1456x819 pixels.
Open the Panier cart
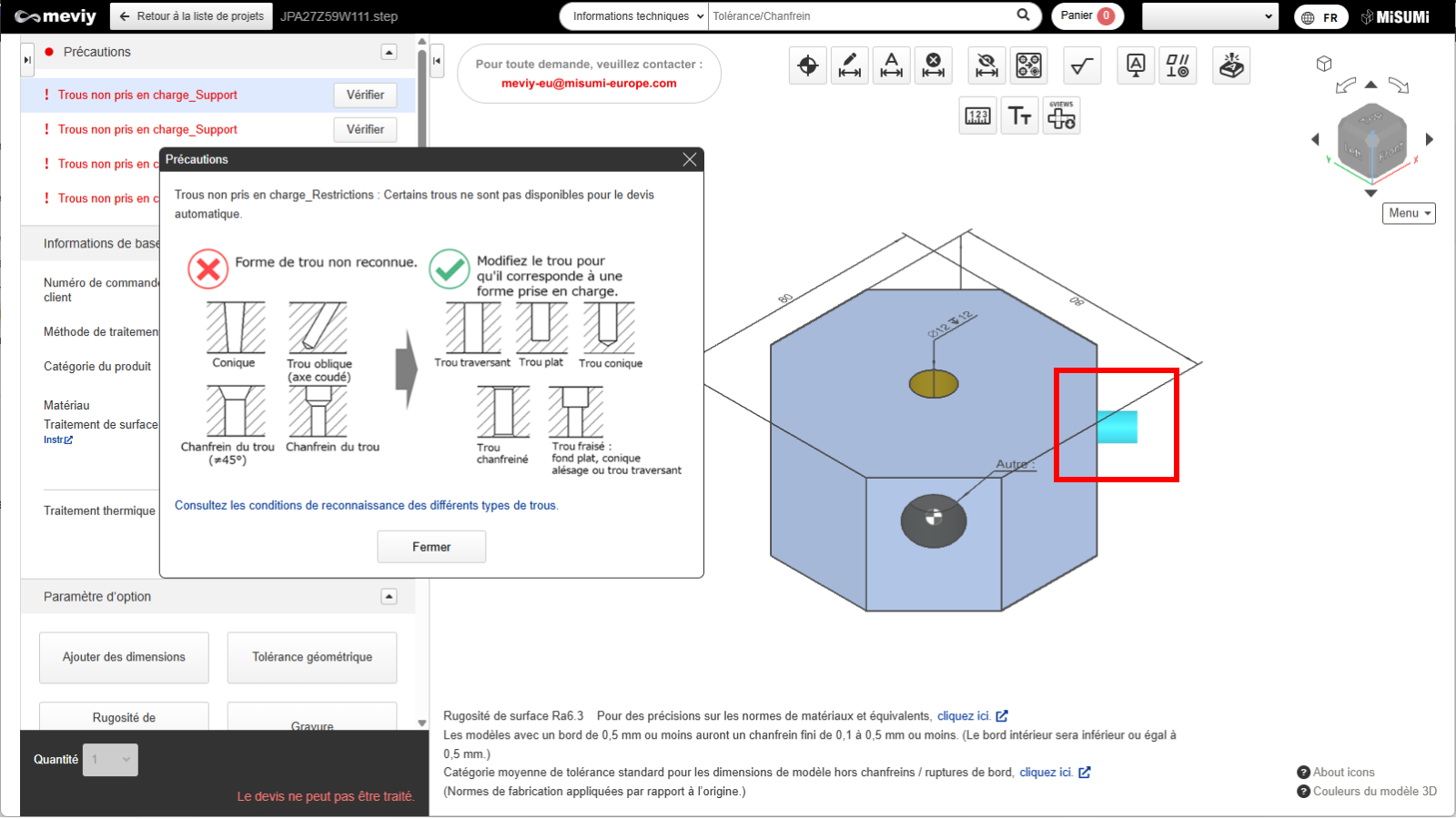tap(1087, 16)
